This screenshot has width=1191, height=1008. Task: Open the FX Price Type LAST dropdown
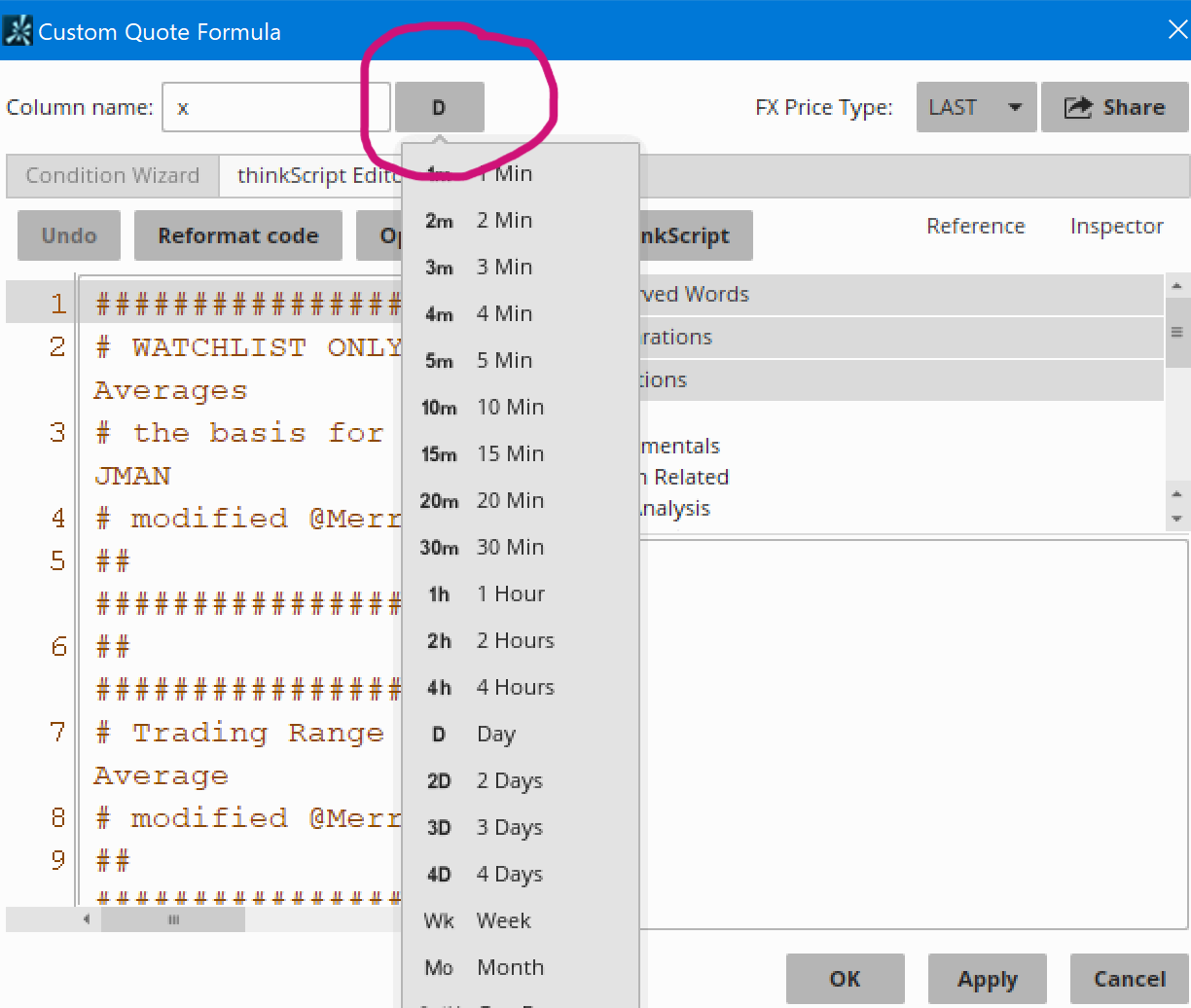click(976, 107)
